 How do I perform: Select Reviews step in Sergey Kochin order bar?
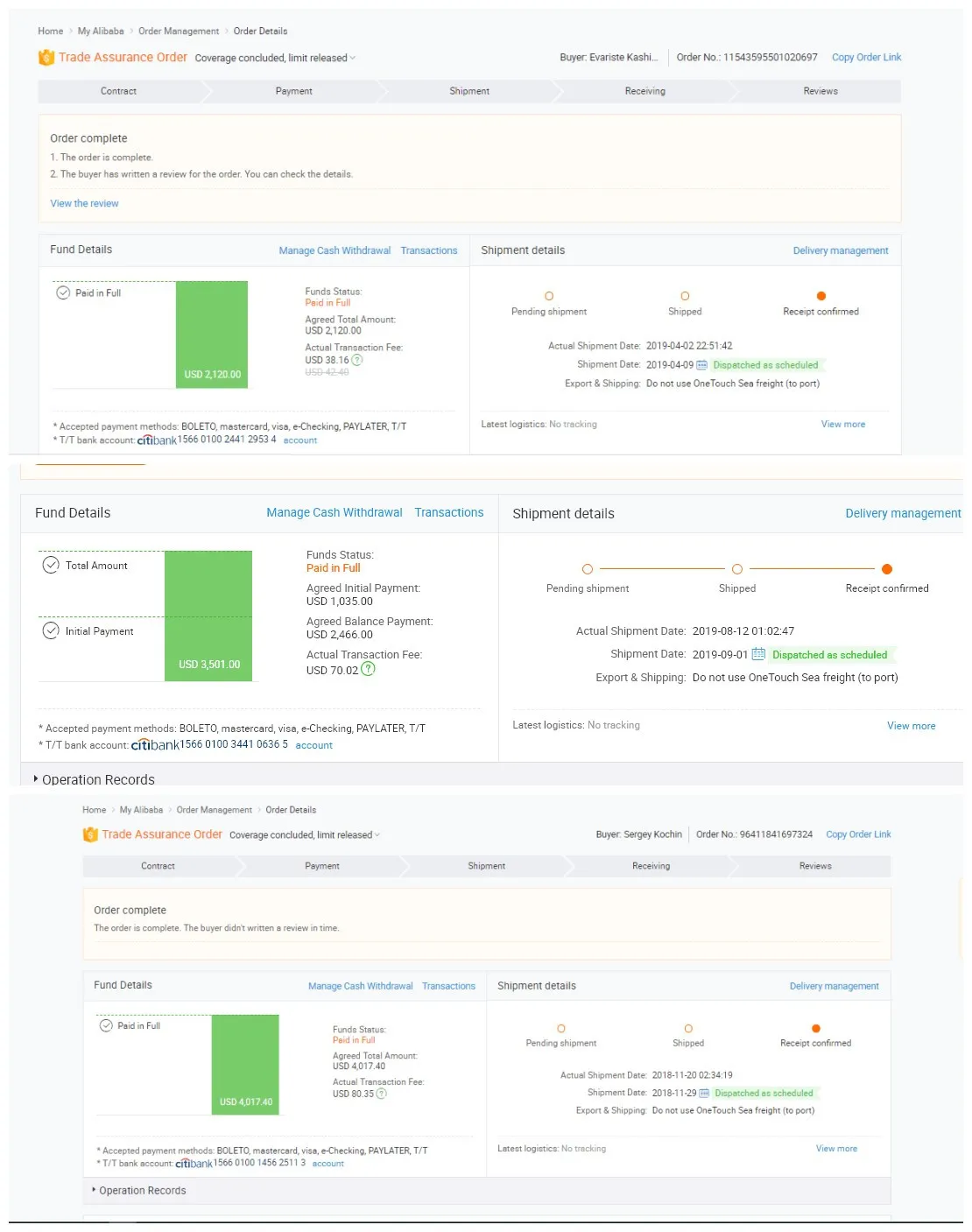point(814,866)
